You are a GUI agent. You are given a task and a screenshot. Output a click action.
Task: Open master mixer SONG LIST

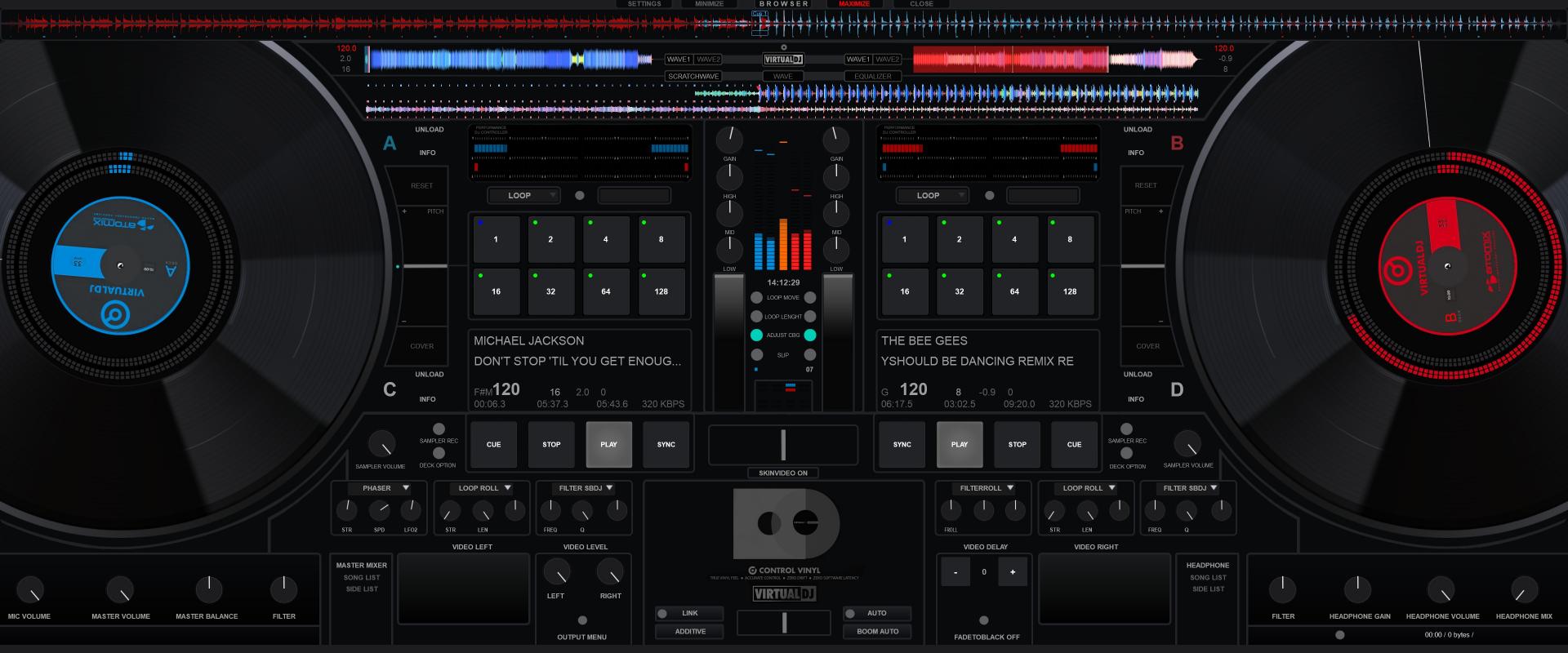pos(362,578)
